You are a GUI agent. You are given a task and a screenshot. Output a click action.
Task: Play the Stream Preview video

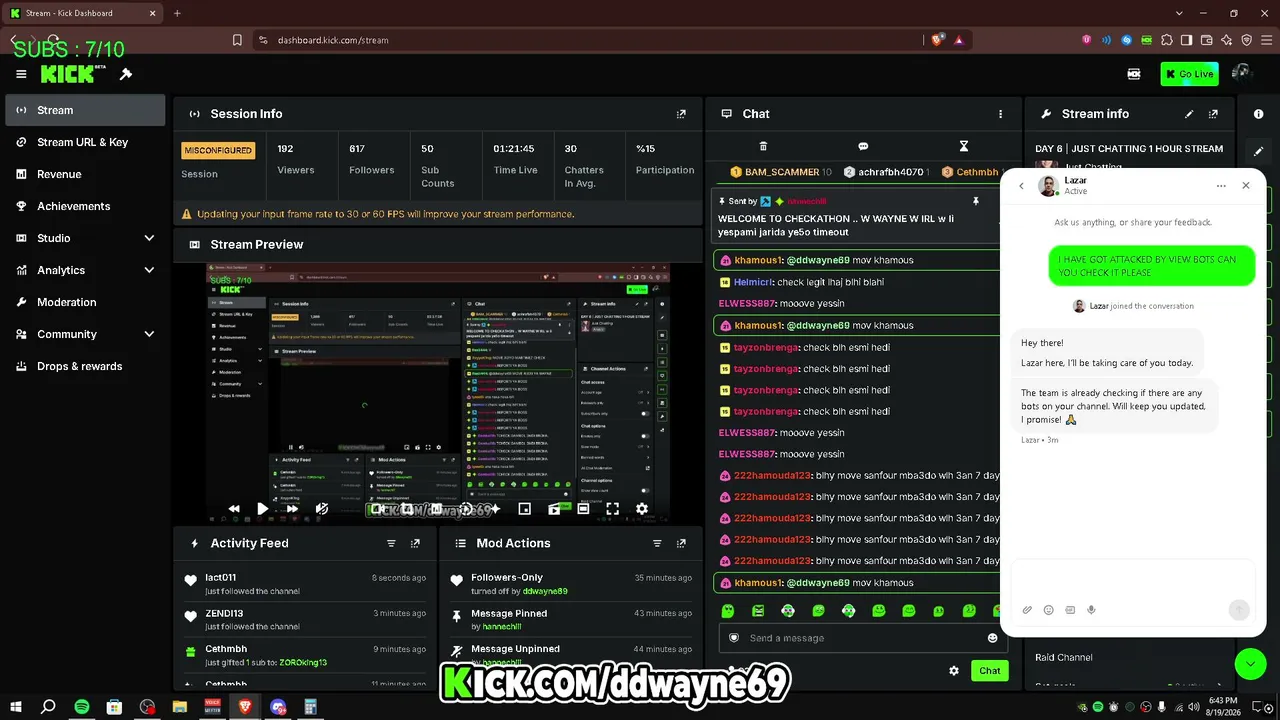point(262,509)
